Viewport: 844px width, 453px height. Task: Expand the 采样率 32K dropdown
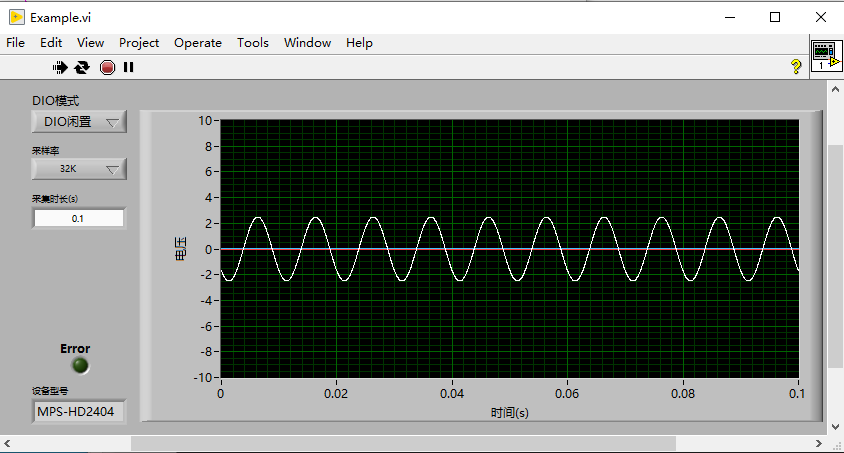79,169
